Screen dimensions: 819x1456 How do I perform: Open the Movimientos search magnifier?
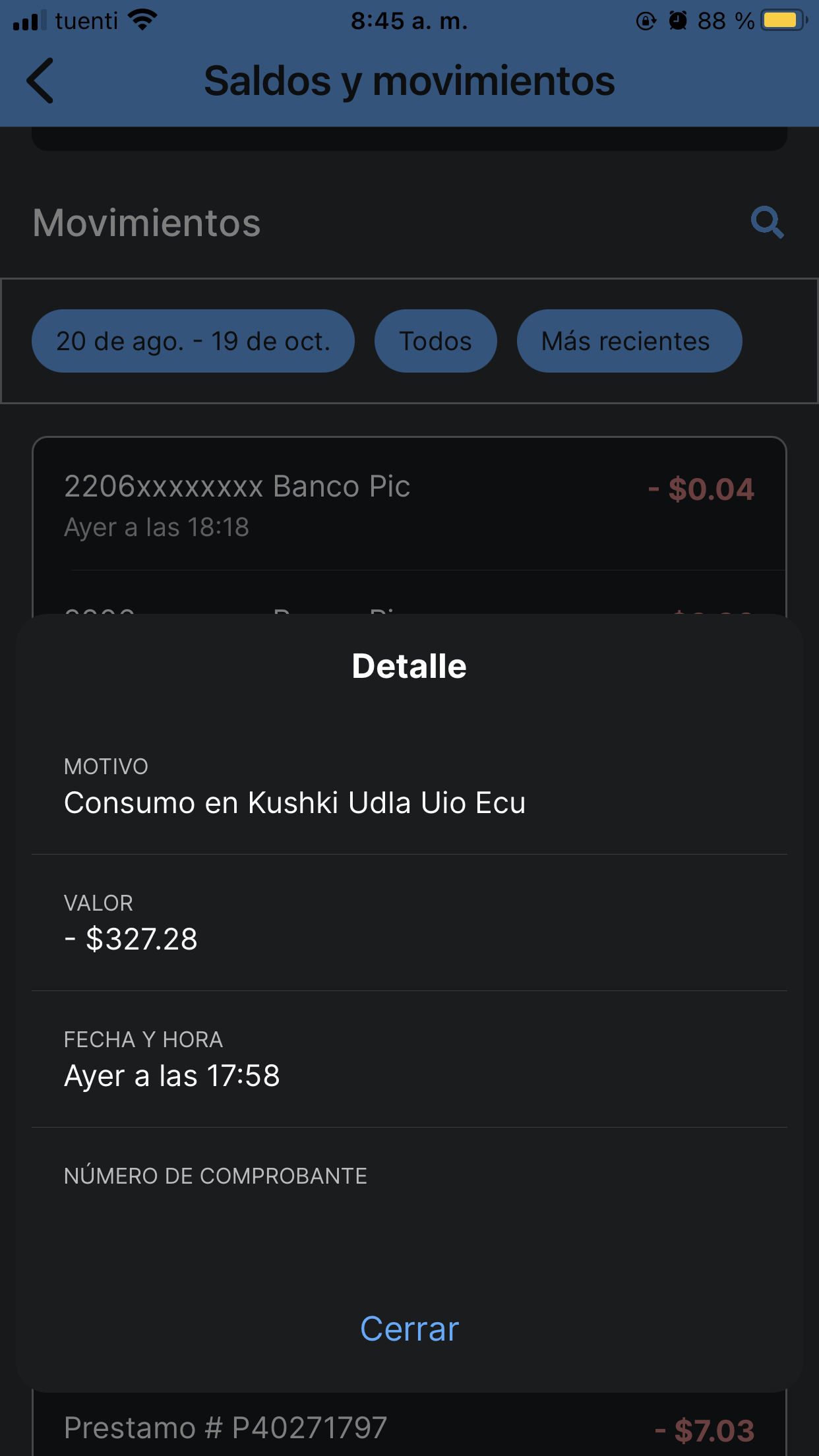(767, 222)
